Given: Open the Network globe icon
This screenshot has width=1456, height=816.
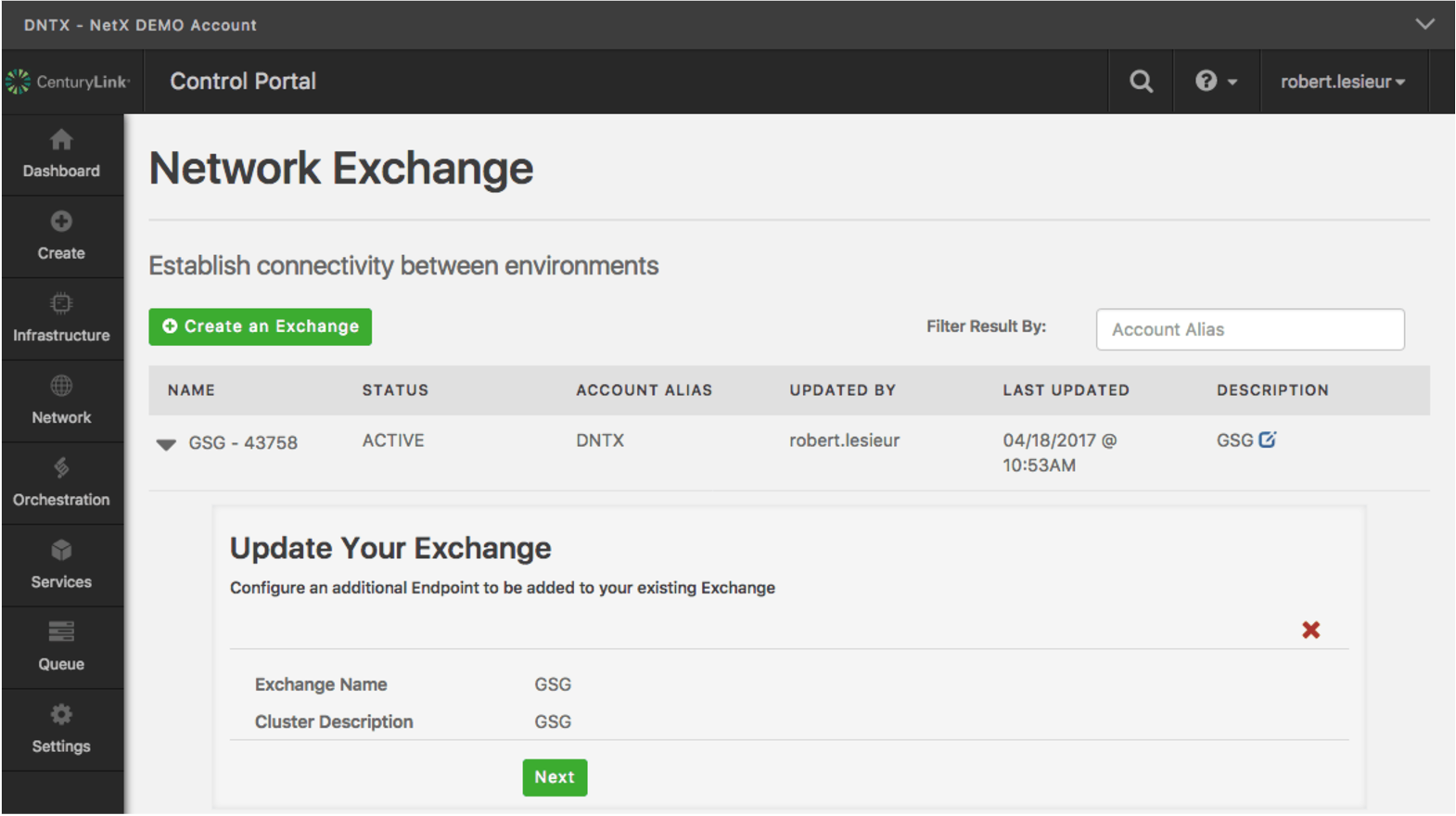Looking at the screenshot, I should [x=61, y=386].
